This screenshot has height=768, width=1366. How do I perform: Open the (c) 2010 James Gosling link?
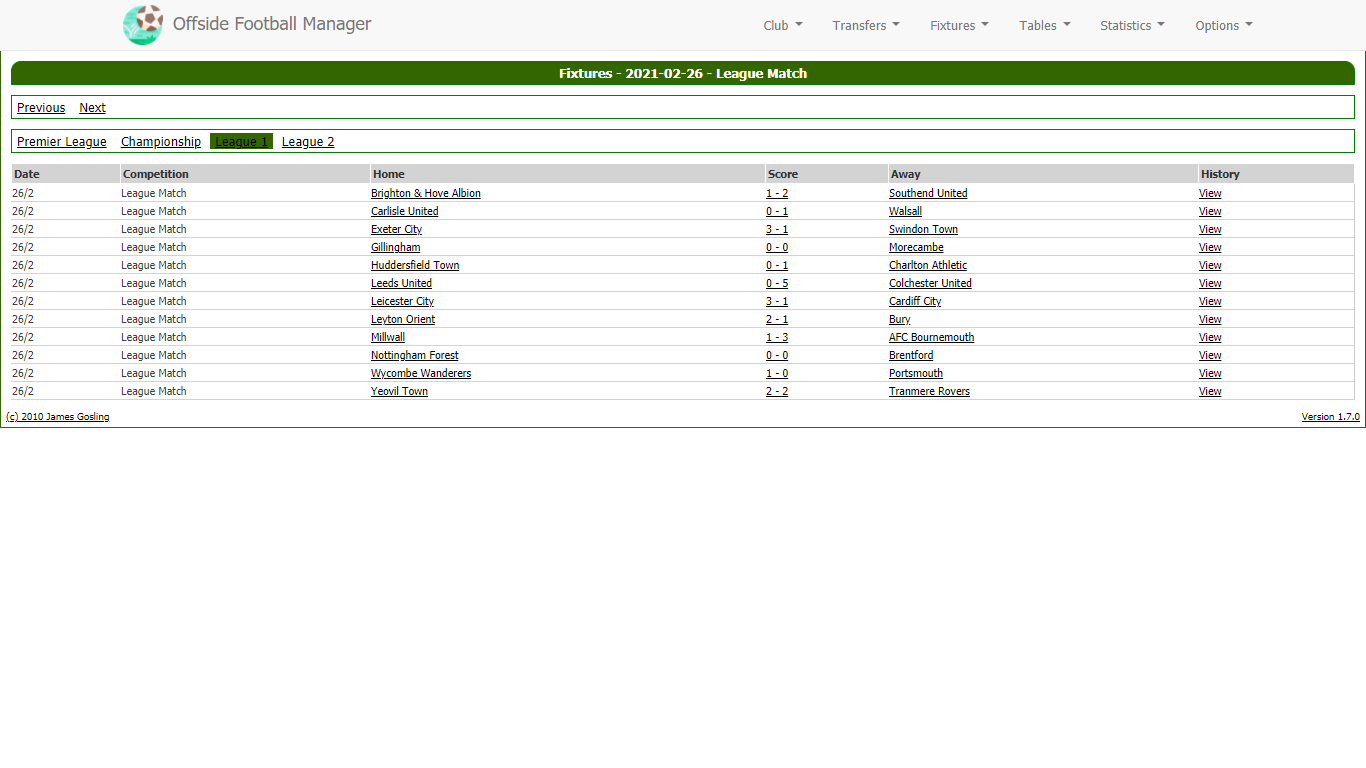(58, 417)
